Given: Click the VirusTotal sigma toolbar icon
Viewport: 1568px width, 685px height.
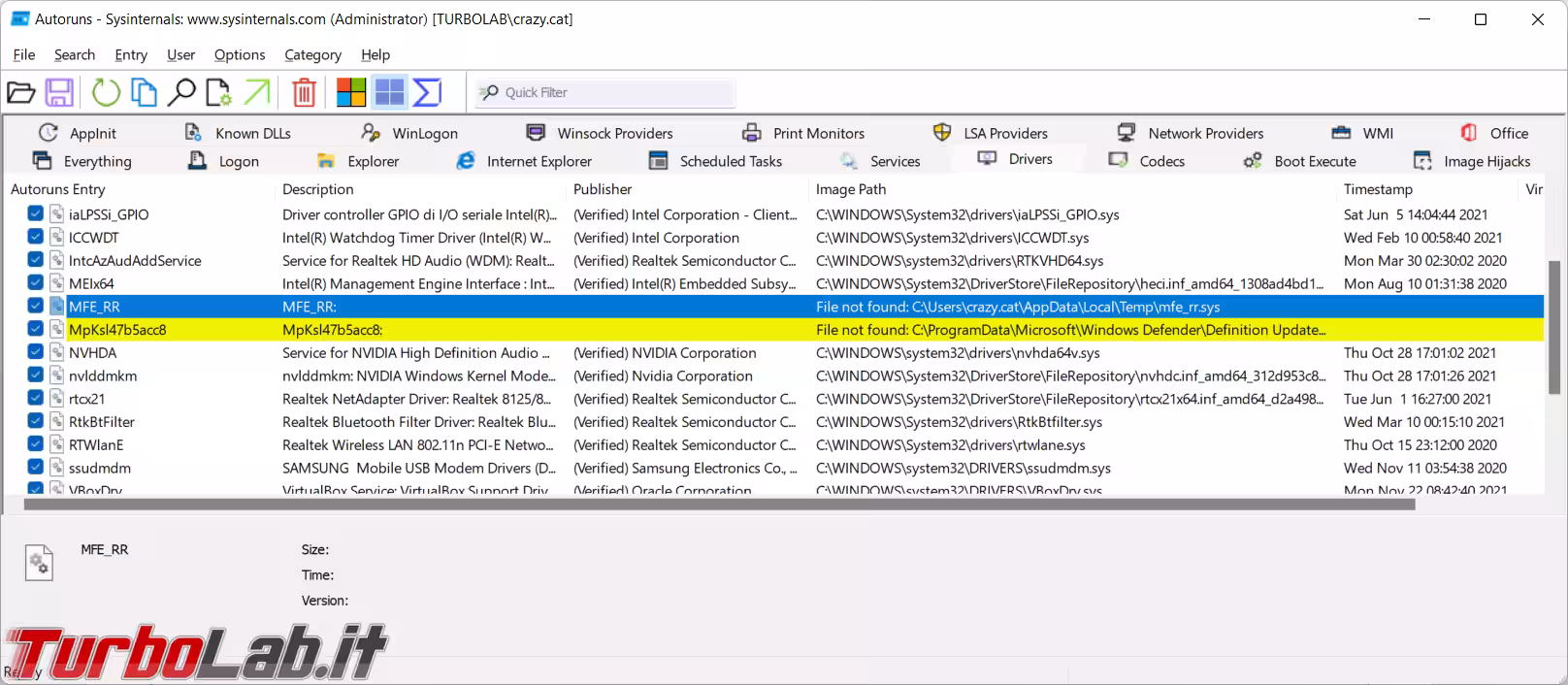Looking at the screenshot, I should click(x=427, y=93).
